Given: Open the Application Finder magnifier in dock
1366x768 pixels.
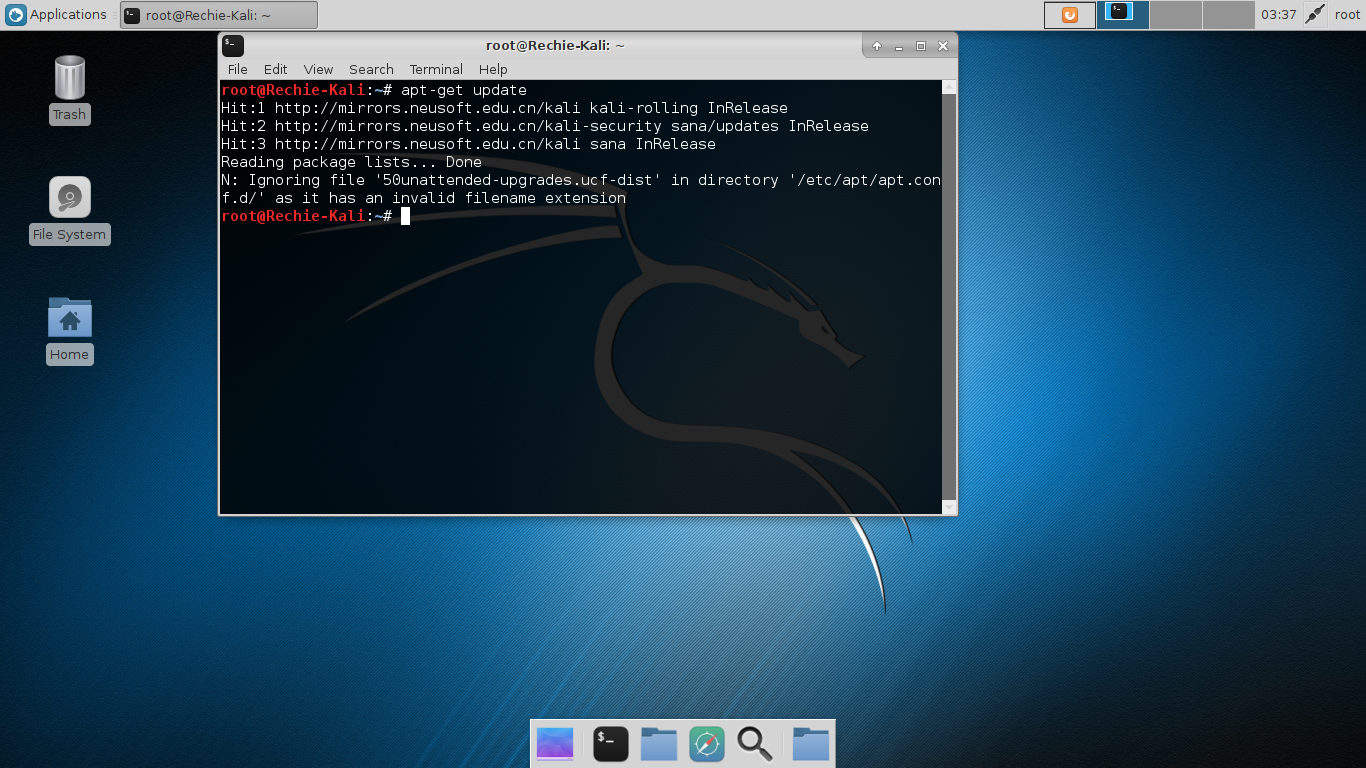Looking at the screenshot, I should [755, 744].
